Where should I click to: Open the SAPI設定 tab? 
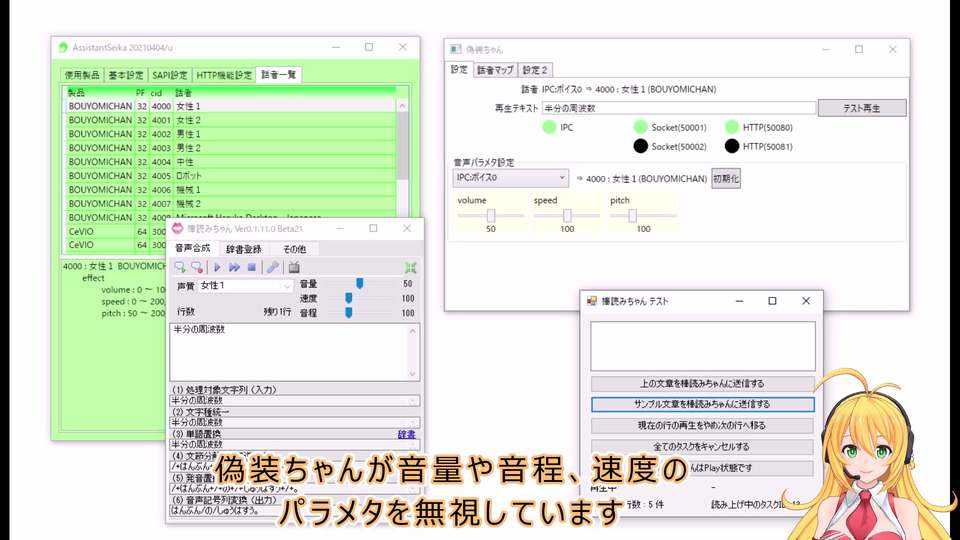coord(170,75)
